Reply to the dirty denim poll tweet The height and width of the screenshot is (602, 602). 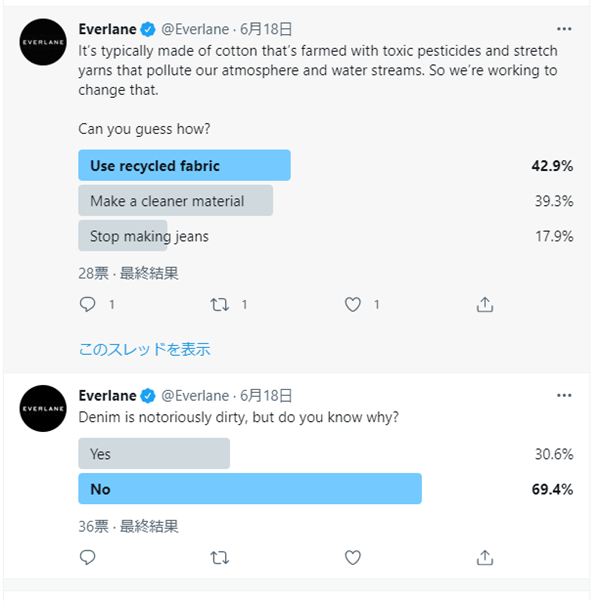pos(88,557)
